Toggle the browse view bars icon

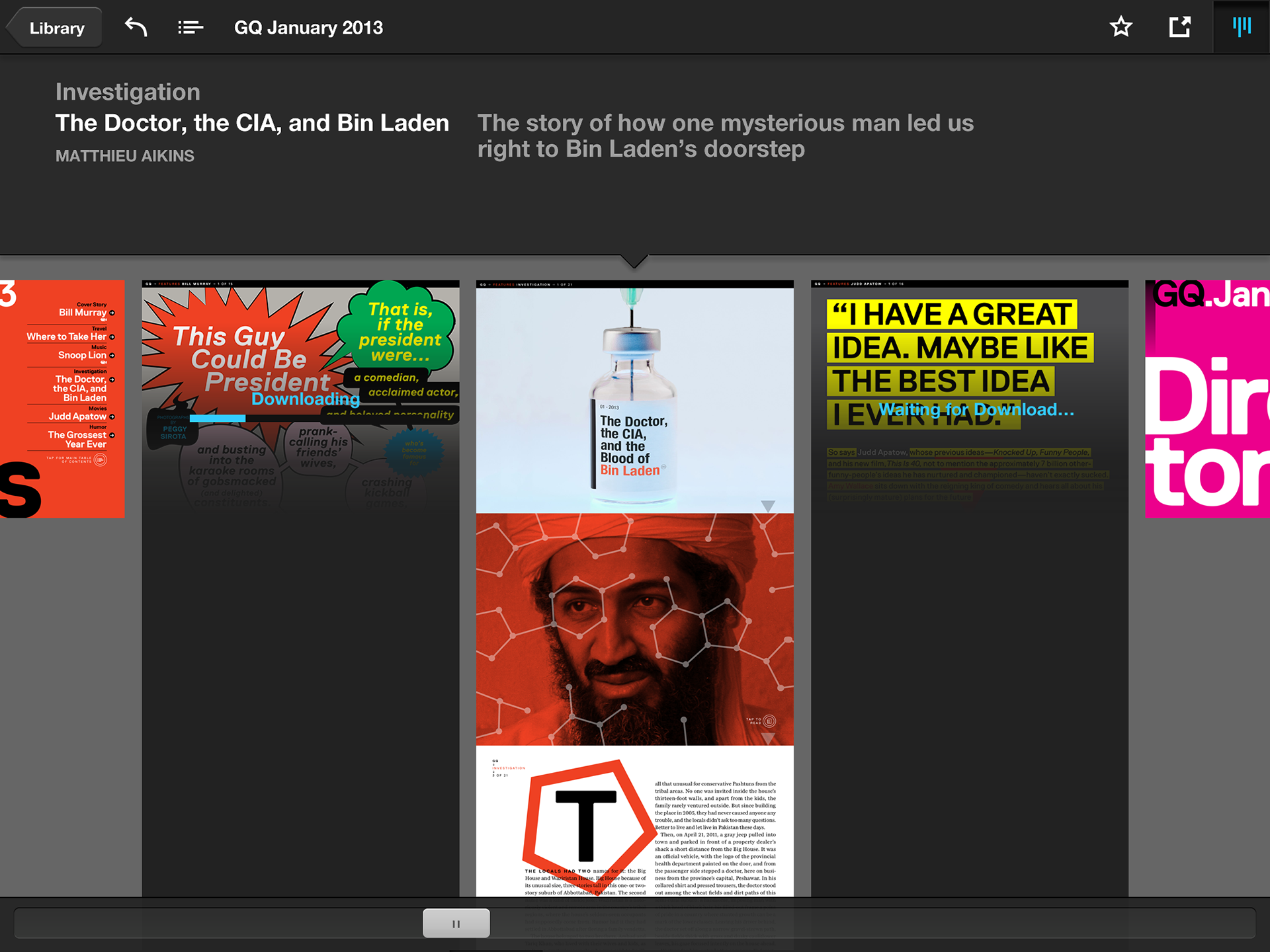click(x=1242, y=27)
